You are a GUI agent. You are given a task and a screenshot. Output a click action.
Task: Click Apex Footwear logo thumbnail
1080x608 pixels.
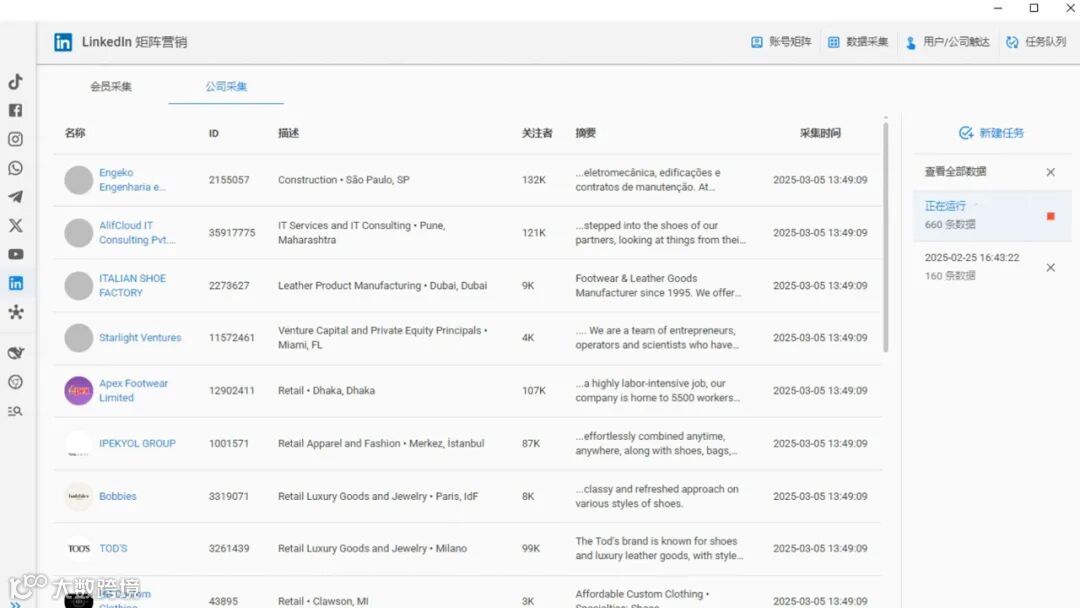pyautogui.click(x=79, y=390)
